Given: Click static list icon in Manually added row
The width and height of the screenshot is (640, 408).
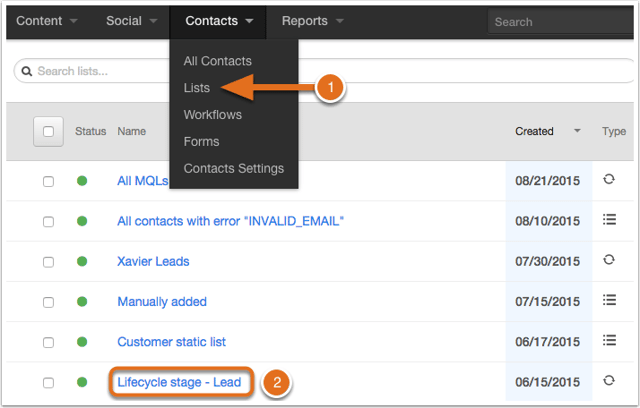Looking at the screenshot, I should pos(609,300).
